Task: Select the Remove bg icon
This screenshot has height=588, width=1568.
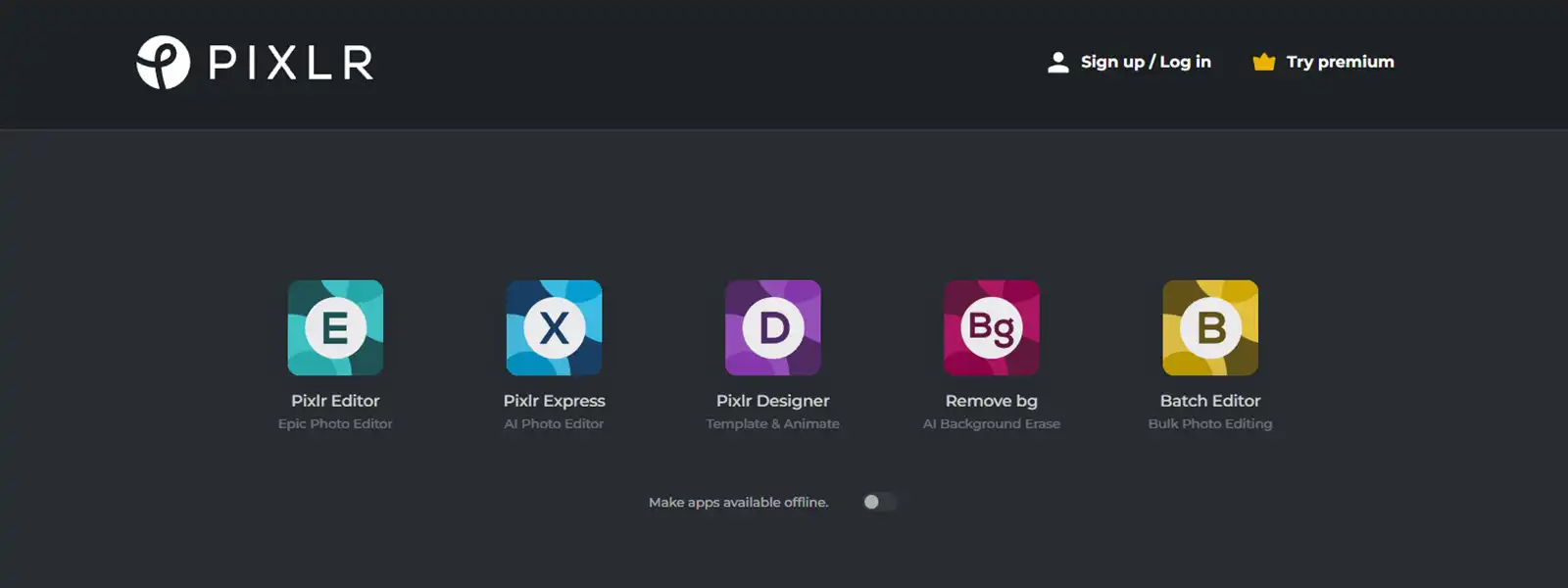Action: coord(991,327)
